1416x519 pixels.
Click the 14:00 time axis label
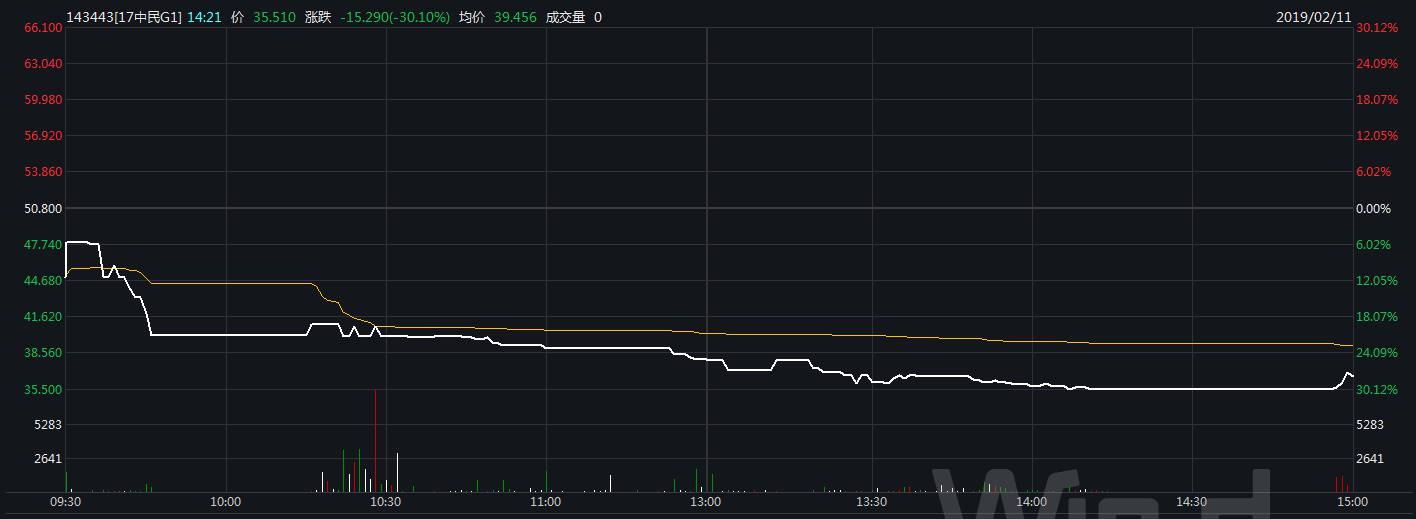[x=1031, y=502]
